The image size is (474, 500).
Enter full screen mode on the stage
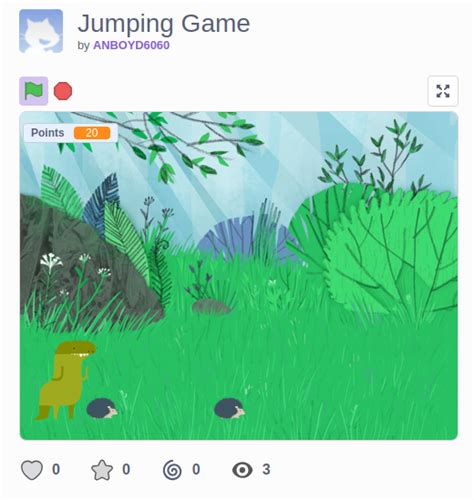(x=443, y=91)
